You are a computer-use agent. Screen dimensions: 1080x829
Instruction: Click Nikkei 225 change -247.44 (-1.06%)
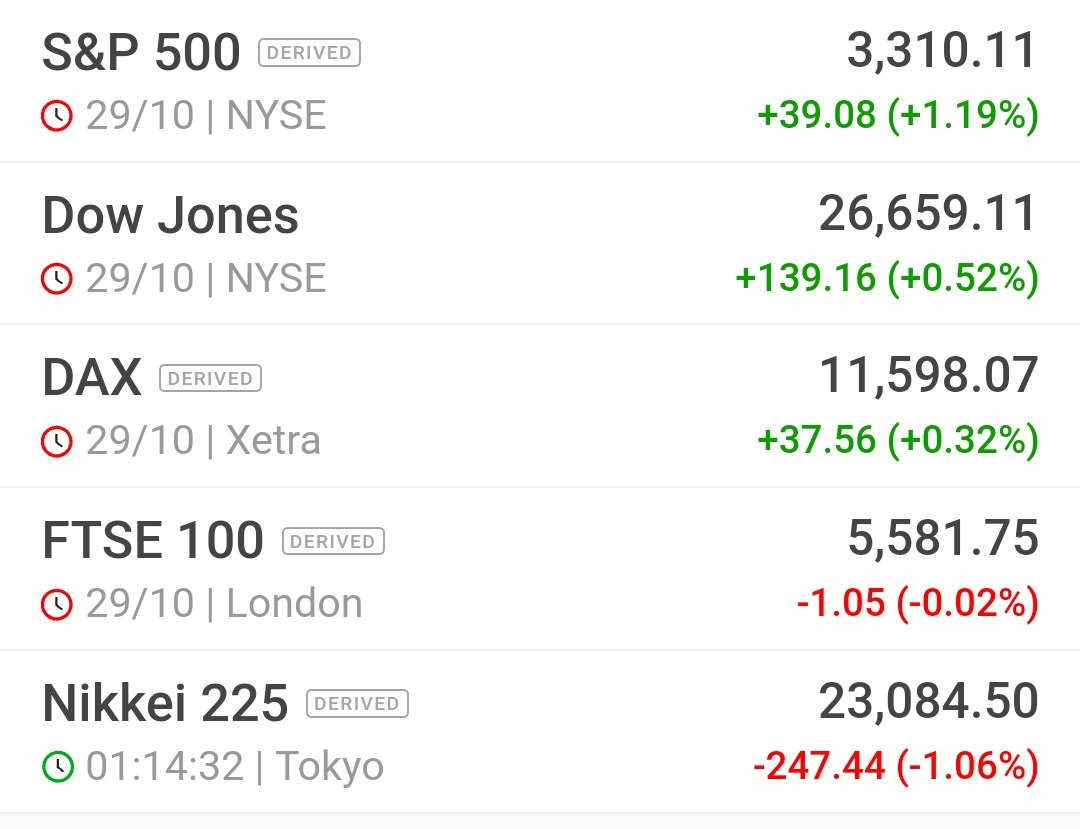[x=896, y=766]
